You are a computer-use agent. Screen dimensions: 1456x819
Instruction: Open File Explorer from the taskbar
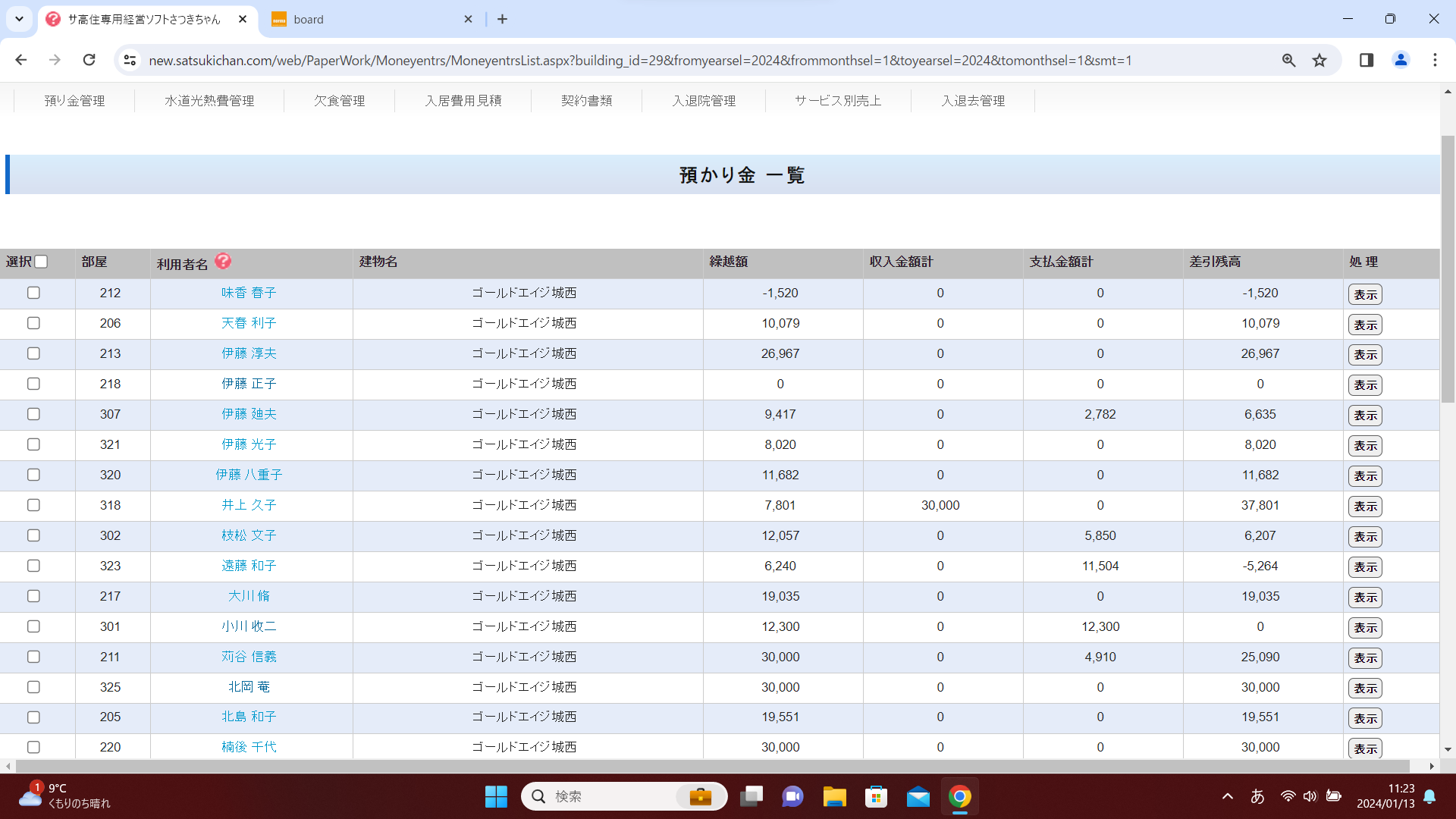pyautogui.click(x=834, y=796)
